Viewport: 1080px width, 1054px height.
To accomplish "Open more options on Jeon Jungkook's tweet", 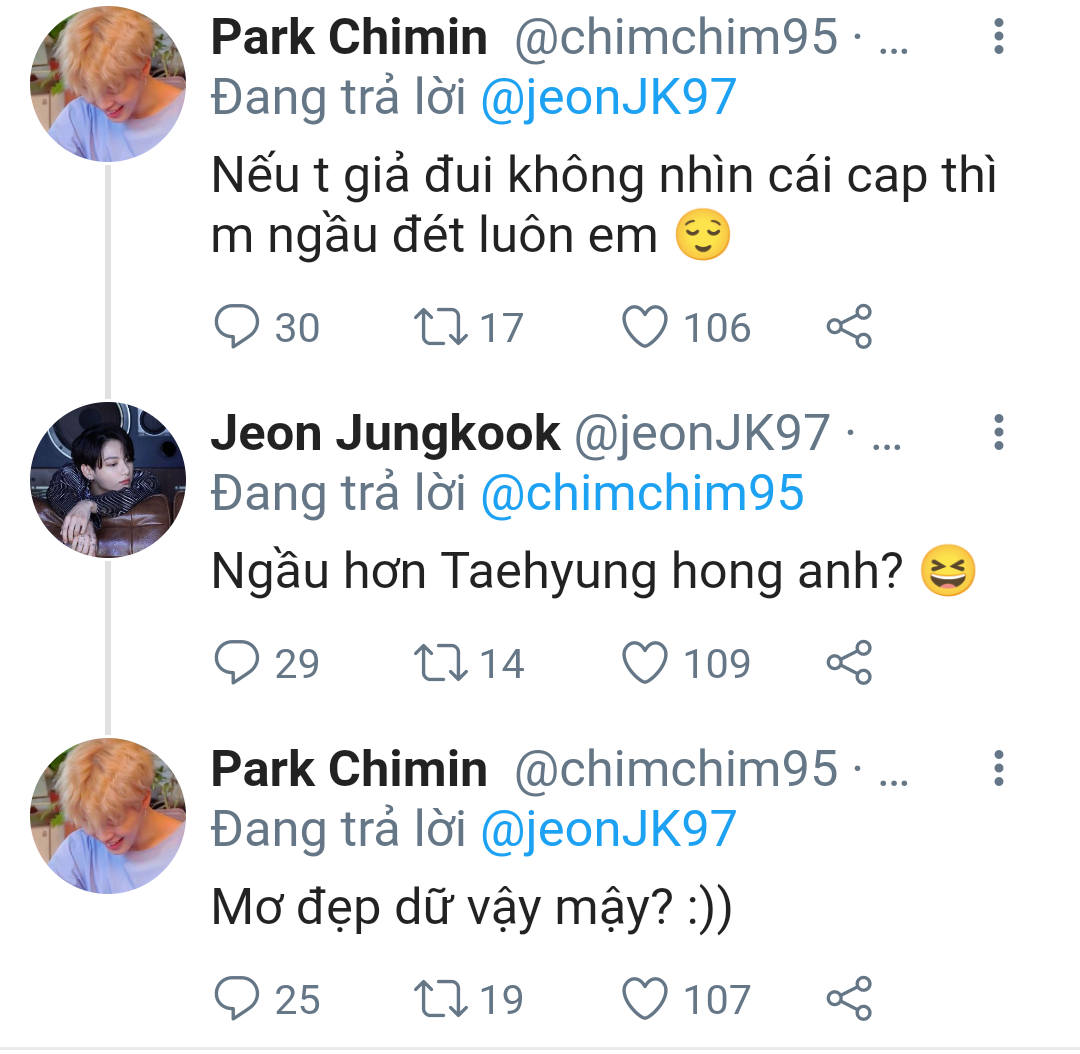I will (x=997, y=433).
